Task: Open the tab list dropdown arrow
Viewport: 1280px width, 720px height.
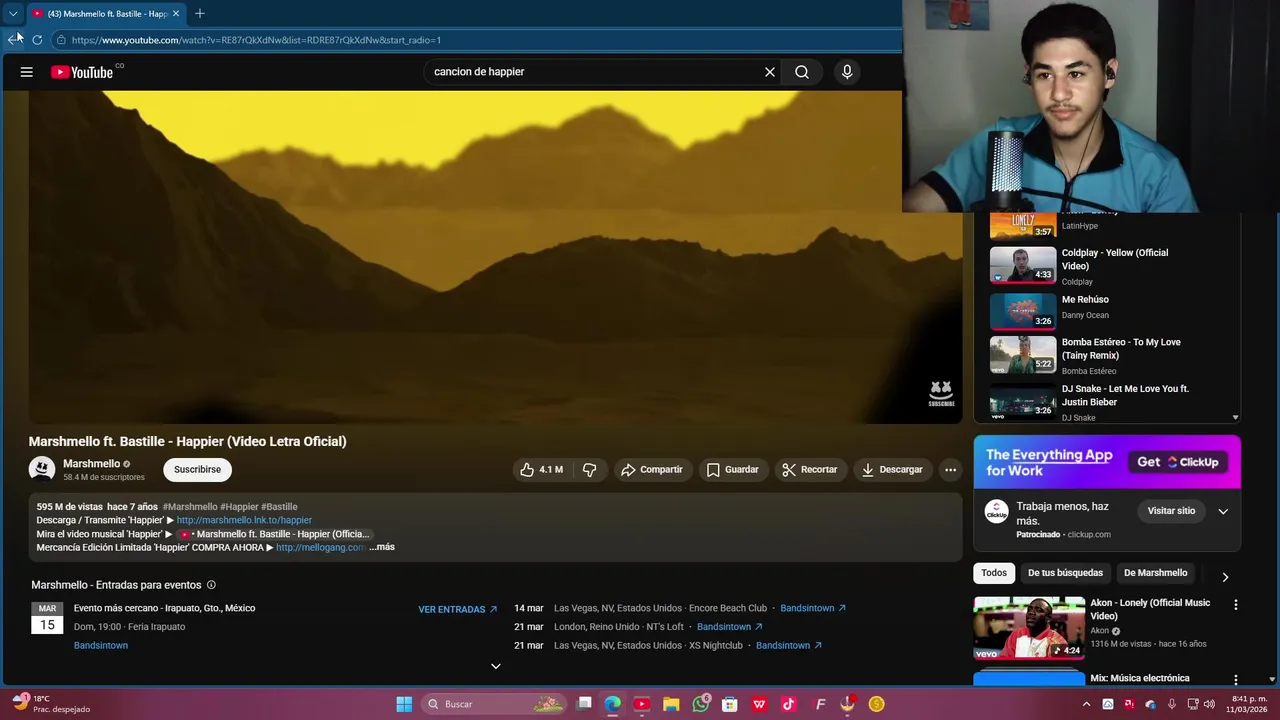Action: (13, 13)
